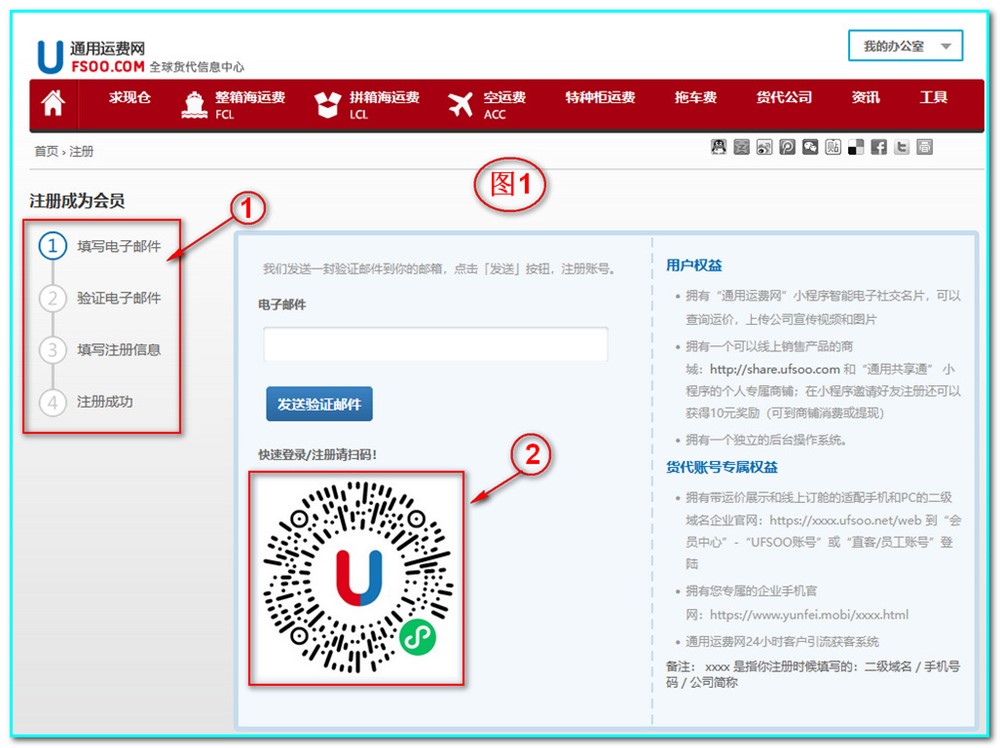Image resolution: width=1000 pixels, height=748 pixels.
Task: Click the 首页 breadcrumb link
Action: click(46, 152)
